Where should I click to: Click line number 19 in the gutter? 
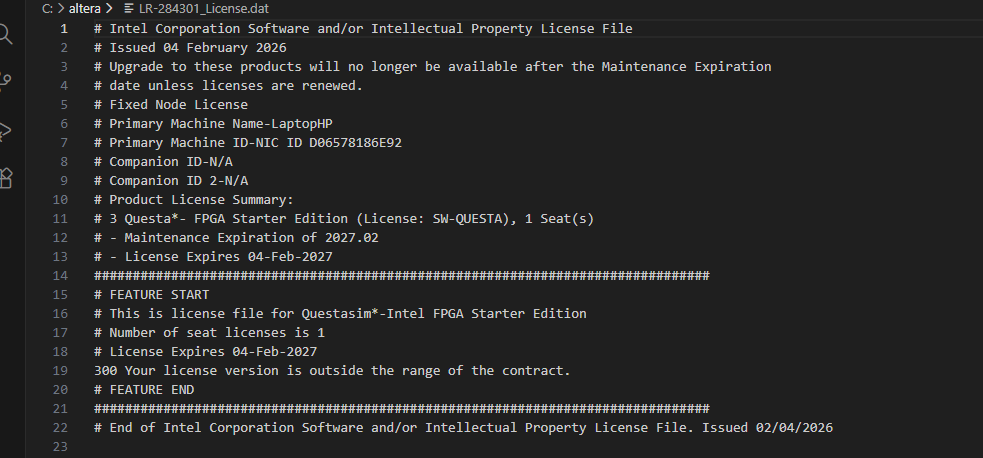[64, 370]
